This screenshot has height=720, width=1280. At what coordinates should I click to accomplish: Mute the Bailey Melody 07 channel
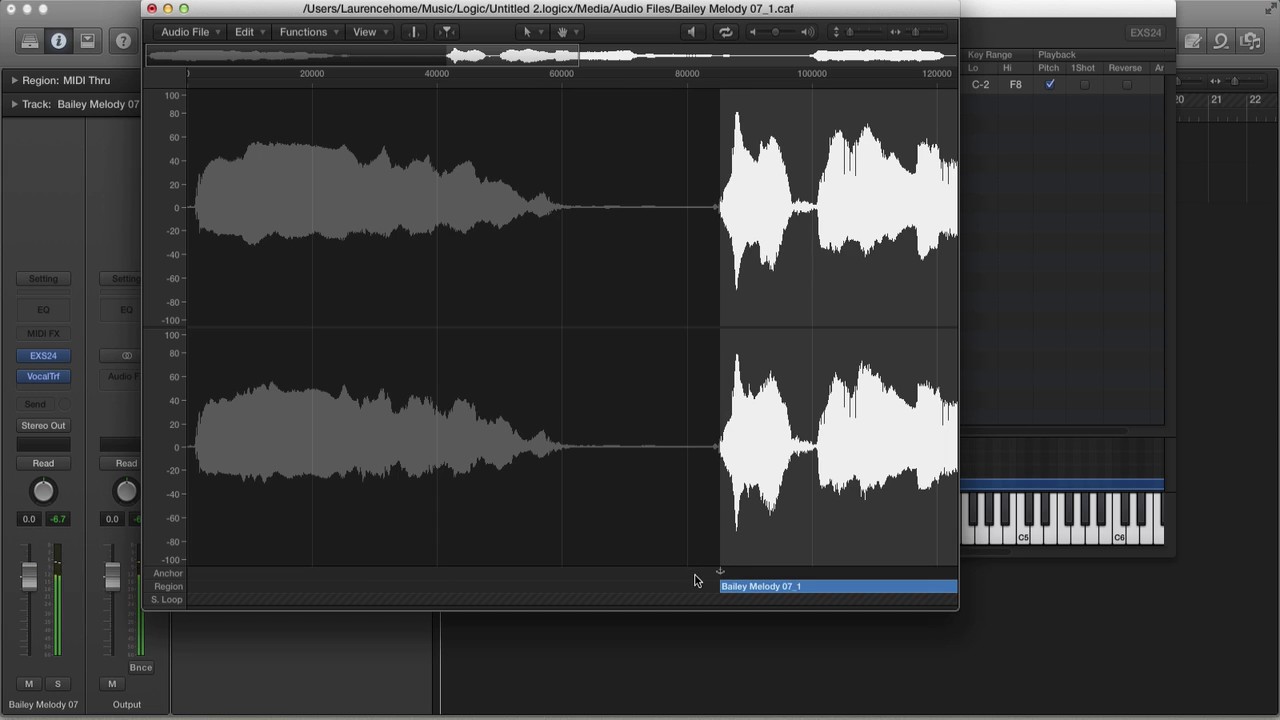[x=29, y=684]
